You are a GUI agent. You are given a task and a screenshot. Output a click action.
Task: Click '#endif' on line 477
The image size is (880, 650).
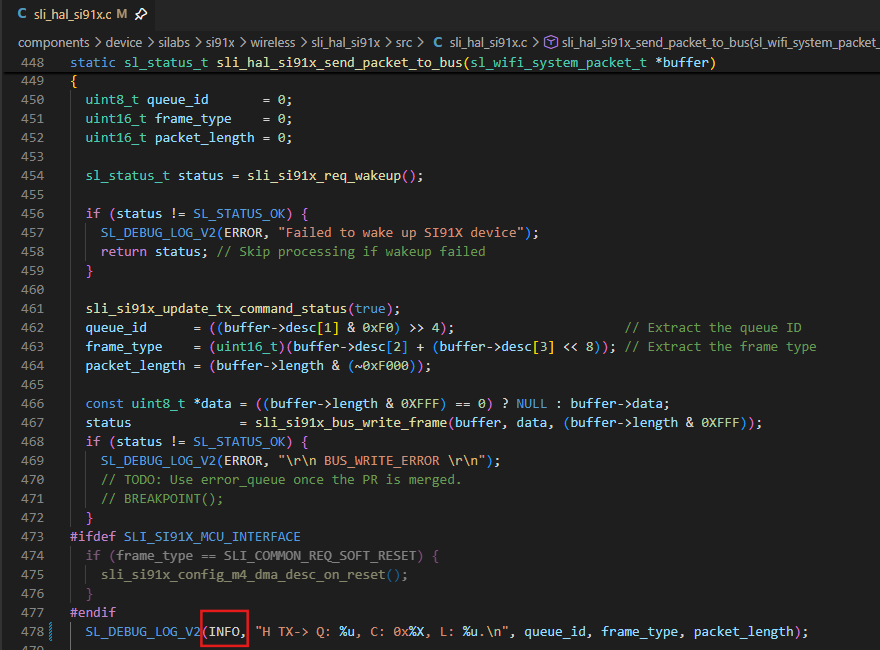pos(93,612)
